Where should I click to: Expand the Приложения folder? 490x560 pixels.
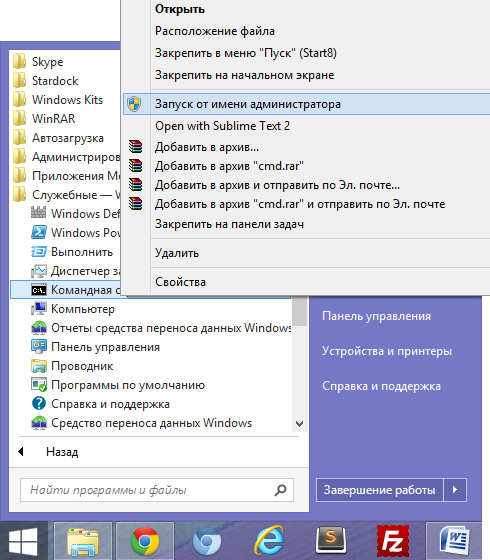(x=66, y=175)
